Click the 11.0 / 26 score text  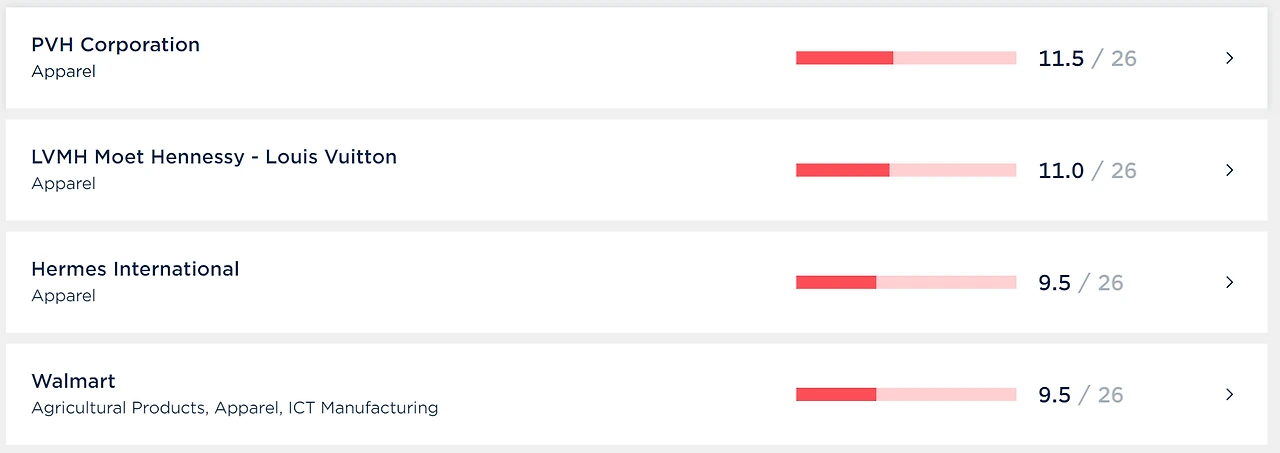point(1087,170)
